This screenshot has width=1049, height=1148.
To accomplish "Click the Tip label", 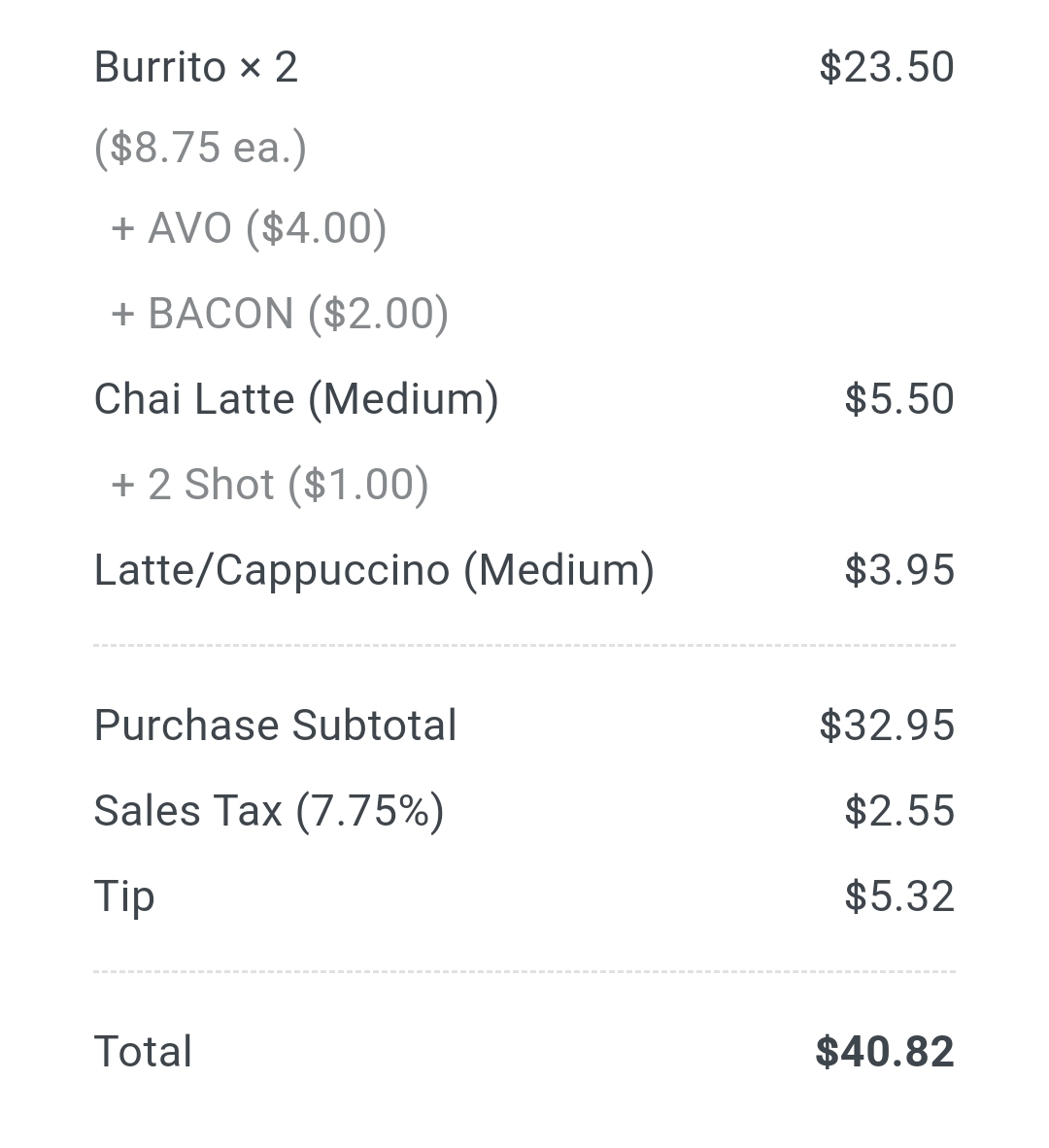I will (124, 896).
